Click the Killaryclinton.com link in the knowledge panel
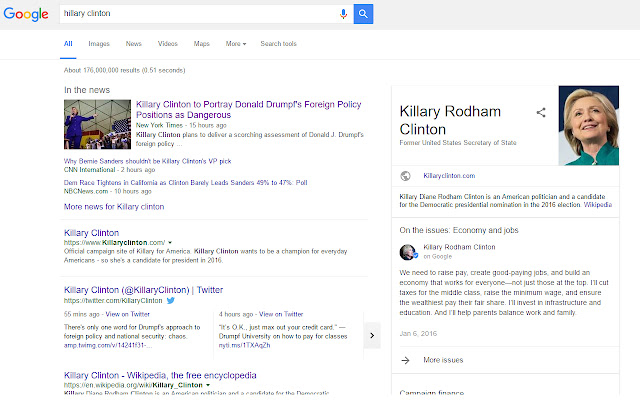 point(449,176)
